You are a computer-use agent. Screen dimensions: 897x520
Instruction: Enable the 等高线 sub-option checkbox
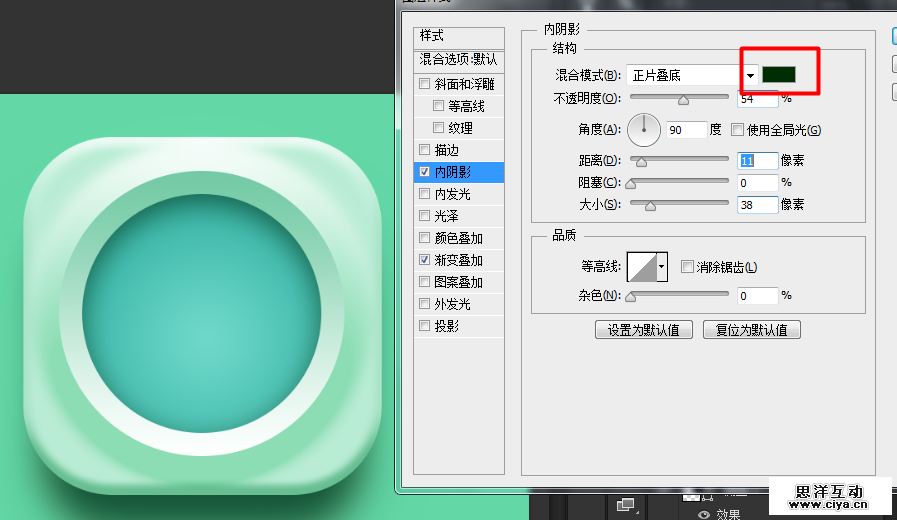point(438,106)
